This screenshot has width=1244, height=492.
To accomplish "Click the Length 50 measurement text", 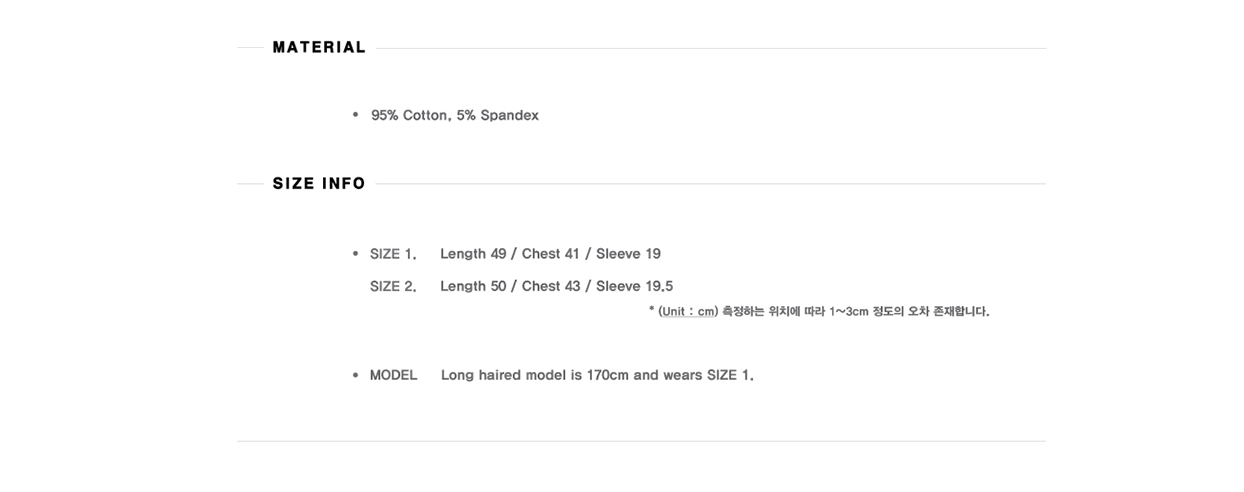I will (x=473, y=286).
